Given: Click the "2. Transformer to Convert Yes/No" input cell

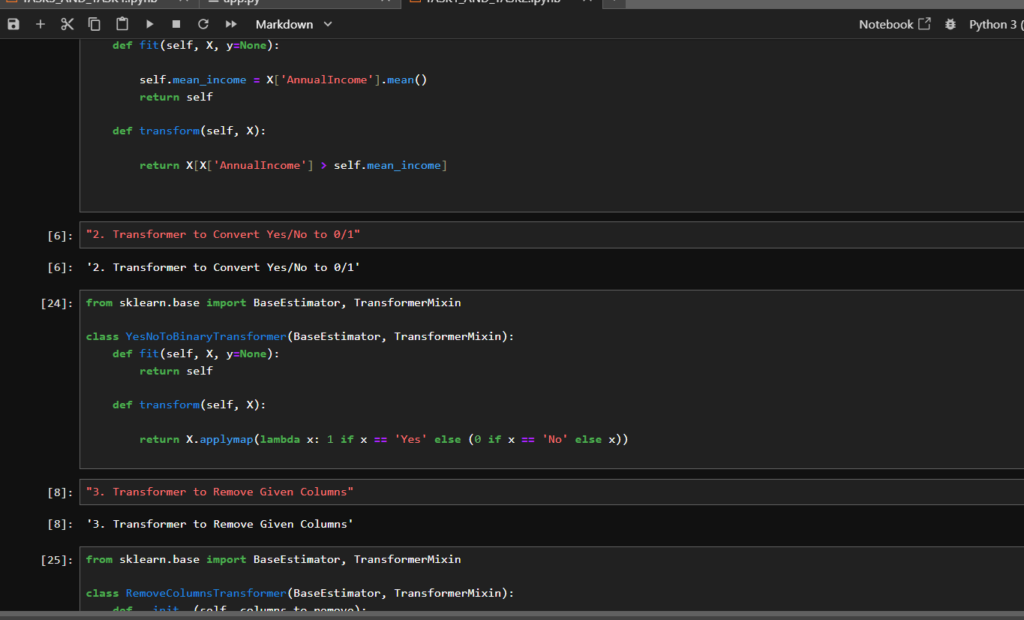Looking at the screenshot, I should 552,235.
